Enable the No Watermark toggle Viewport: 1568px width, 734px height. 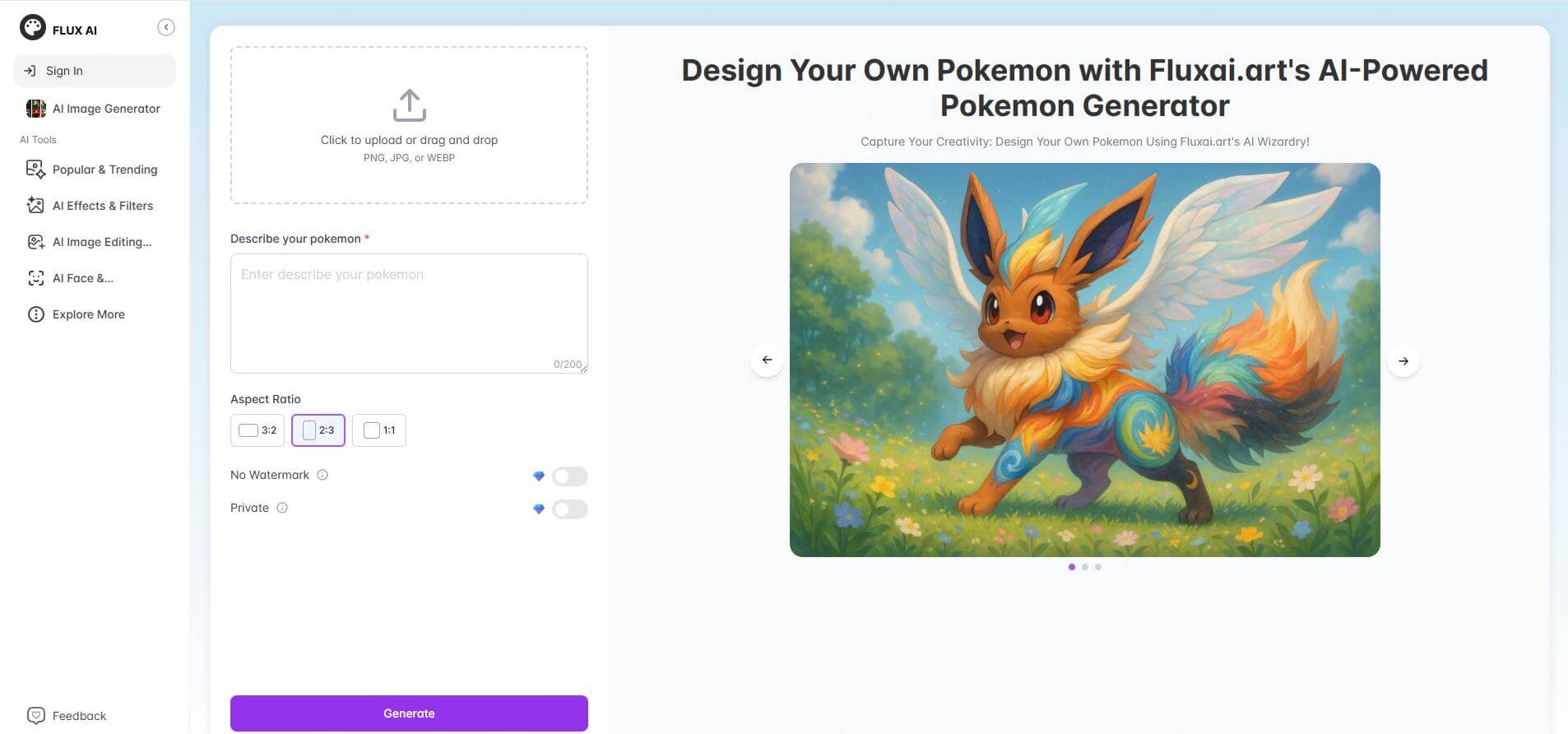pyautogui.click(x=569, y=476)
